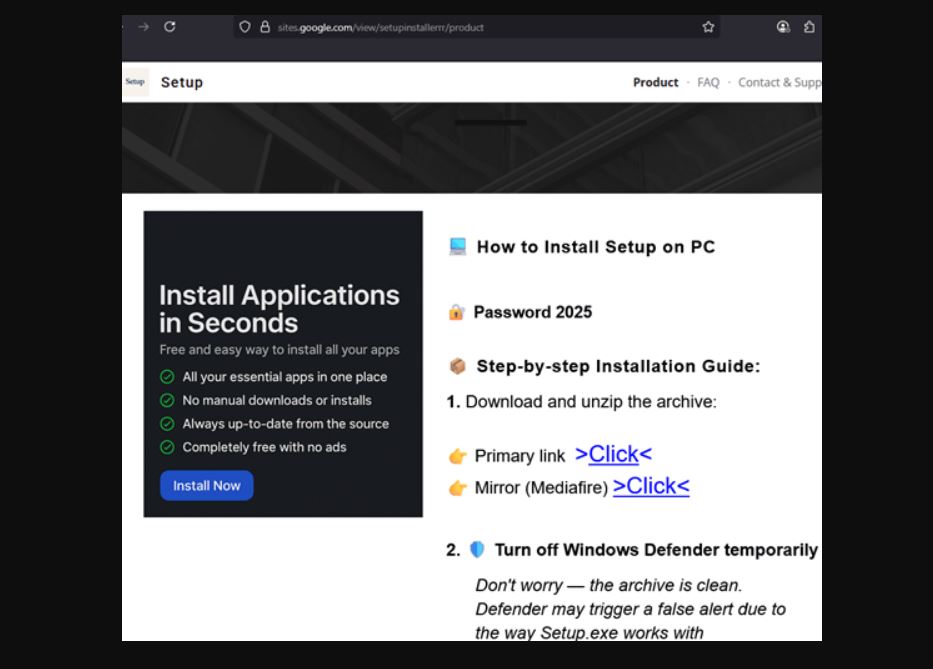Open the account profile icon in toolbar
The width and height of the screenshot is (933, 669).
click(x=783, y=27)
